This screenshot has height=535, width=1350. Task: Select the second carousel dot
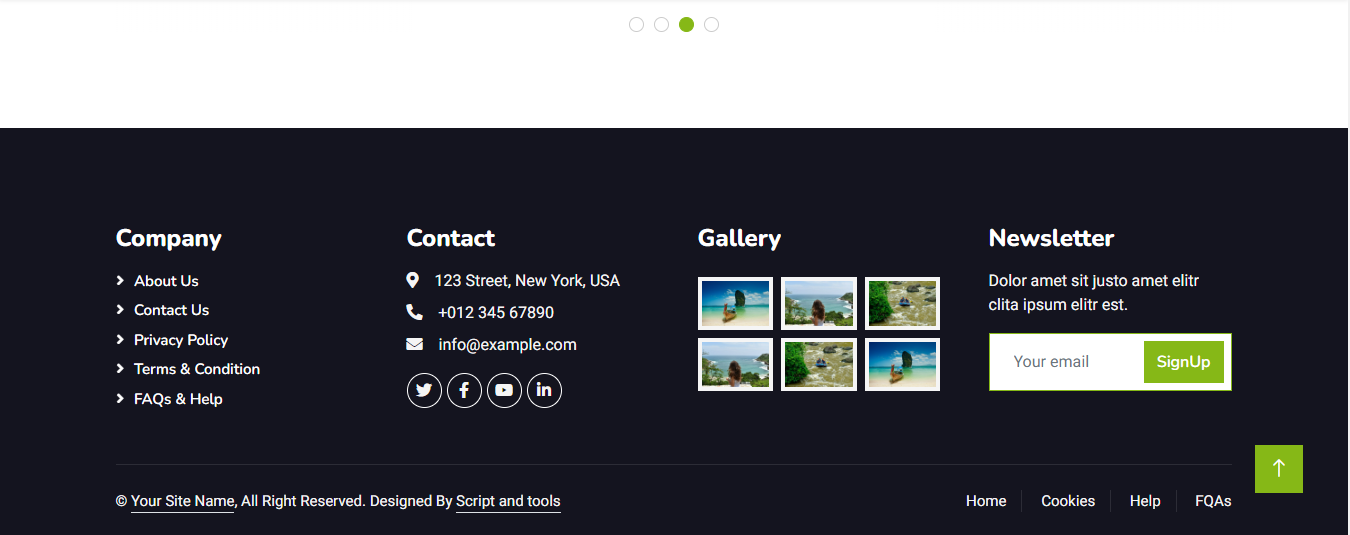pos(661,25)
